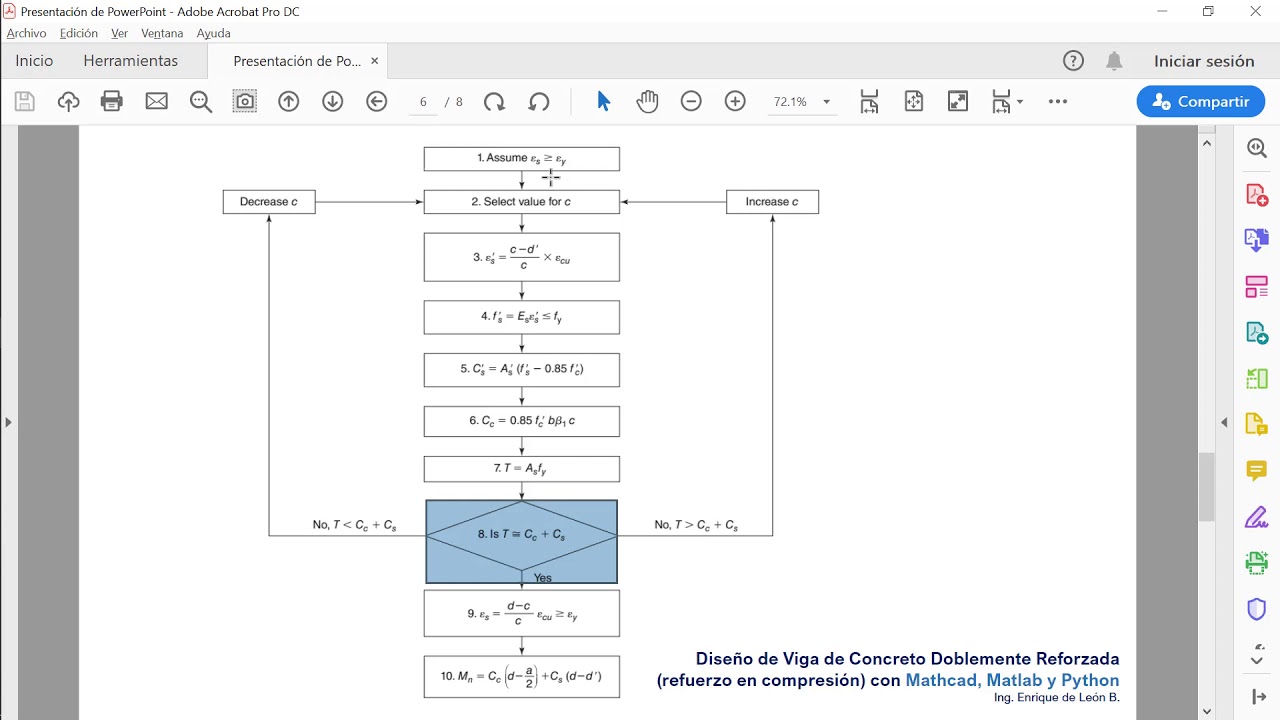Open green print production tool
Image resolution: width=1280 pixels, height=720 pixels.
(x=1257, y=563)
